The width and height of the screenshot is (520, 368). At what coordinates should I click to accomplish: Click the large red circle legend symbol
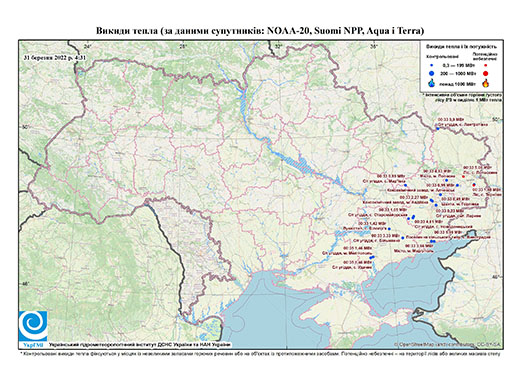(x=485, y=73)
